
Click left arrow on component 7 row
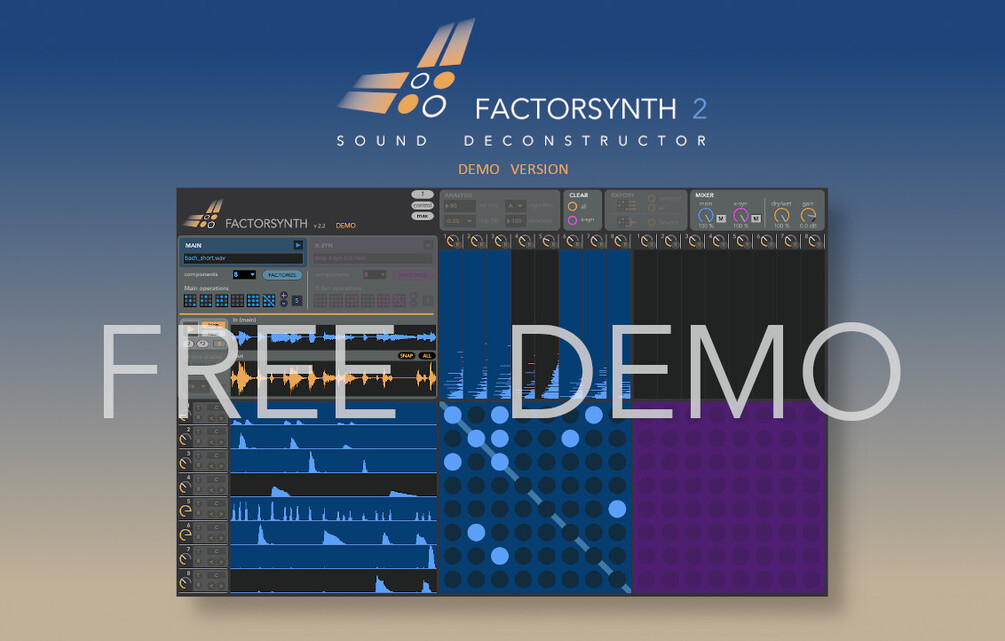[212, 562]
